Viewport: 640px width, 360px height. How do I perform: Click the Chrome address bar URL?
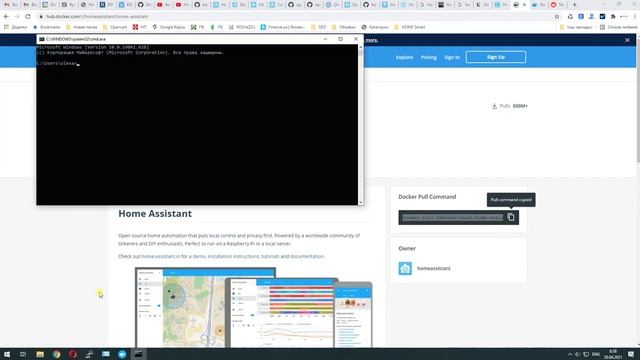coord(97,16)
